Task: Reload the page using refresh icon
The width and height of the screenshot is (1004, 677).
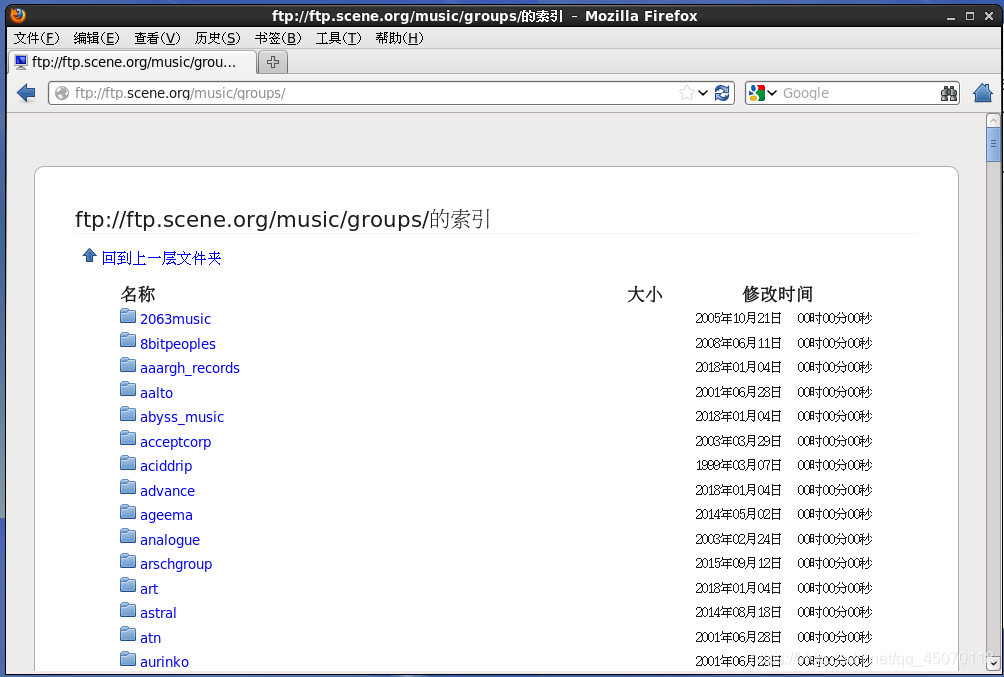Action: [x=722, y=93]
